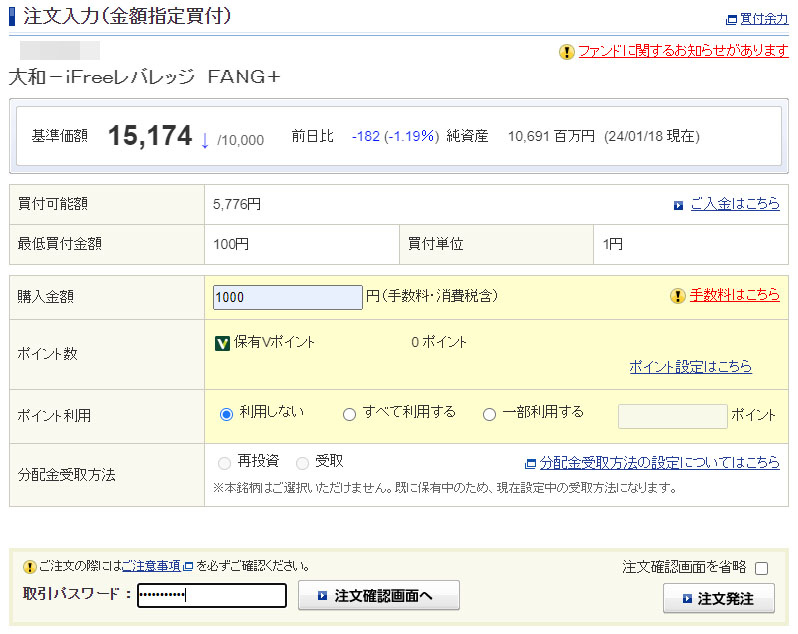
Task: Enable 注文確認画面を省略 checkbox
Action: click(761, 568)
